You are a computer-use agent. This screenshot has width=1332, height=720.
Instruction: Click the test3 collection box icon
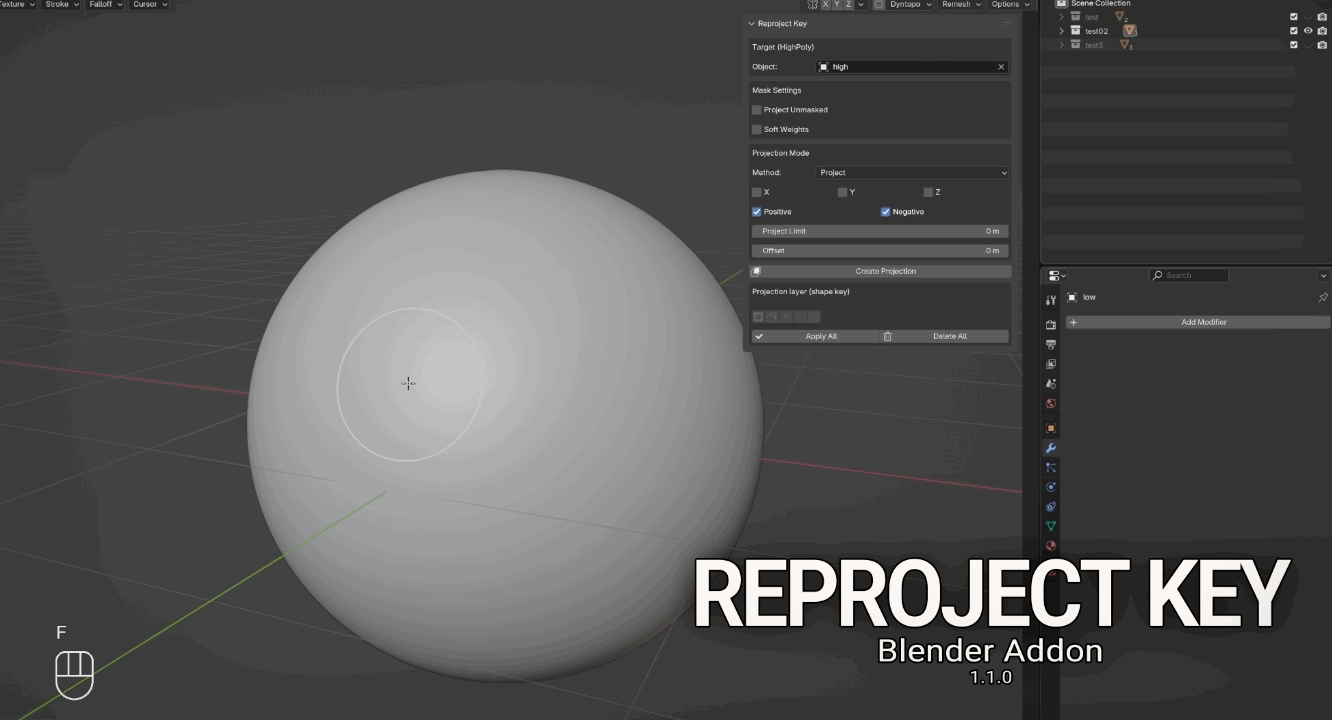coord(1076,45)
